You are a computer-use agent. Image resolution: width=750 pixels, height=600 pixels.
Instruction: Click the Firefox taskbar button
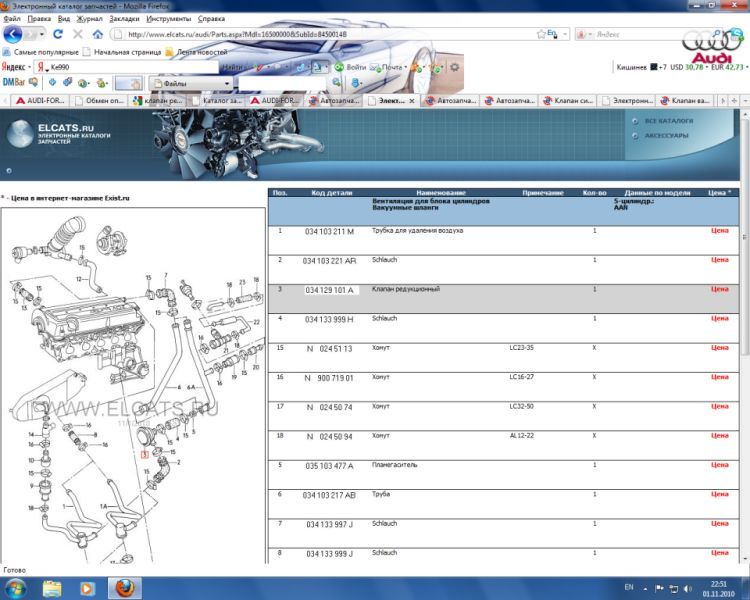pyautogui.click(x=124, y=588)
